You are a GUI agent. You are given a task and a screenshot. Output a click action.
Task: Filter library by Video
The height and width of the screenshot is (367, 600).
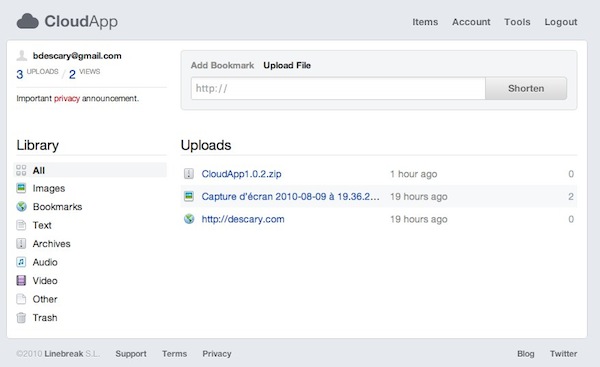[45, 281]
